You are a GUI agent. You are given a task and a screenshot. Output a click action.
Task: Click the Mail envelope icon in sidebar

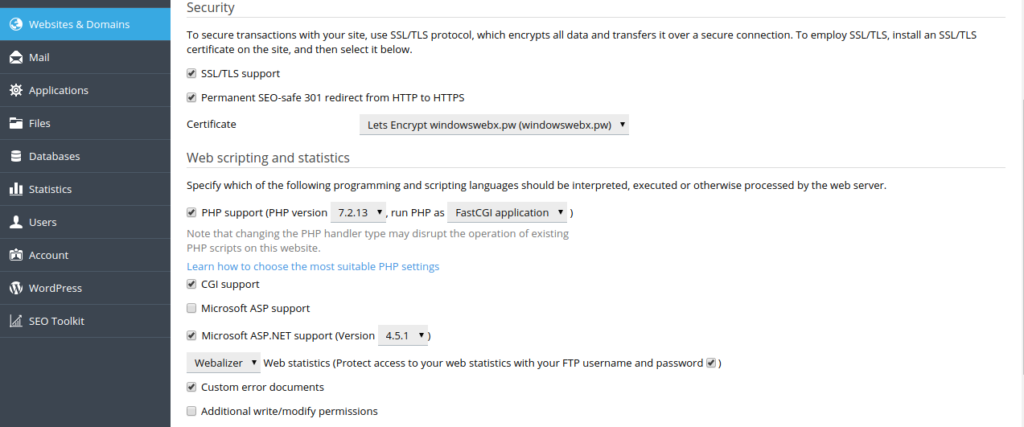pos(16,58)
